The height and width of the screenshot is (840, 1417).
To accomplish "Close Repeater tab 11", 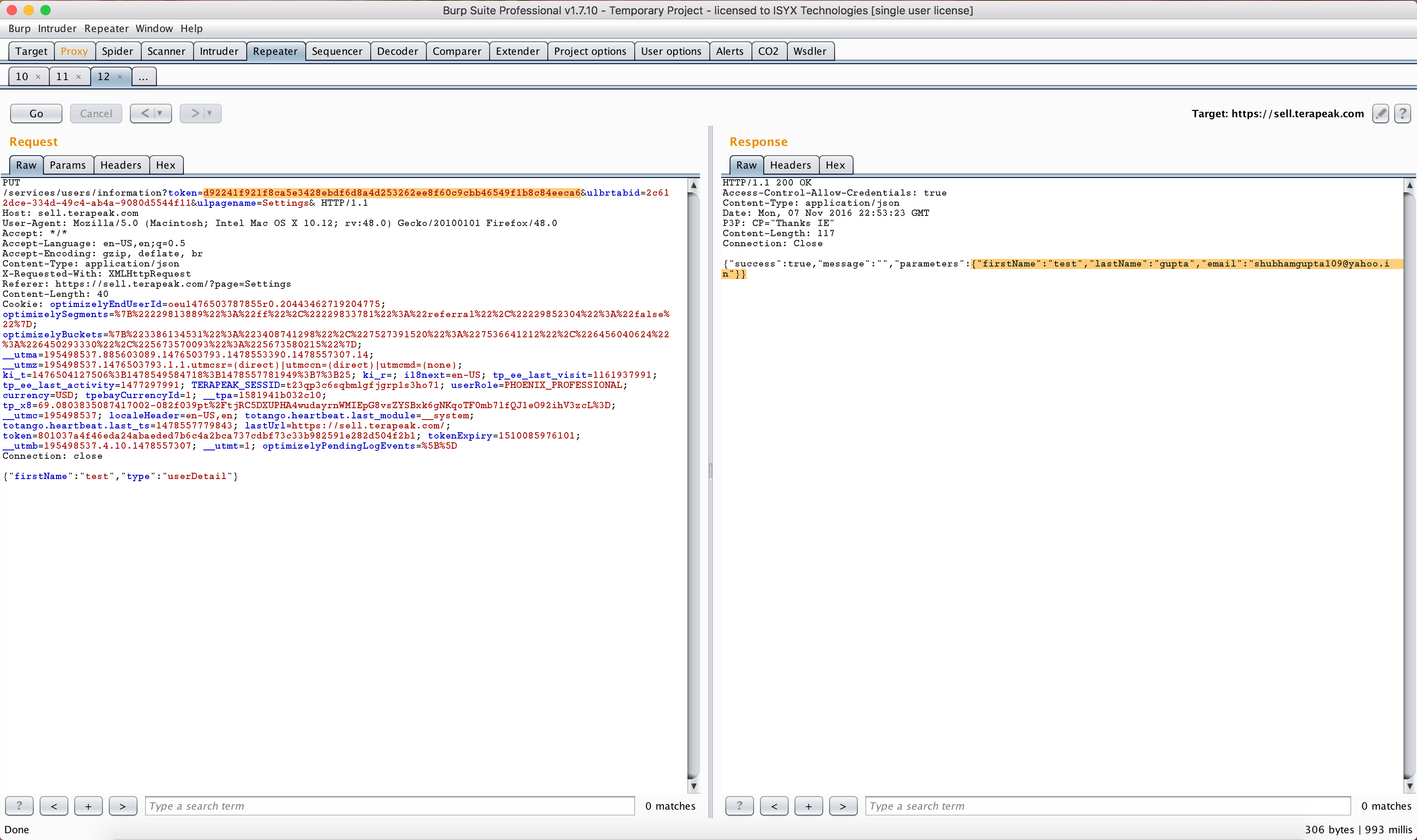I will point(78,77).
